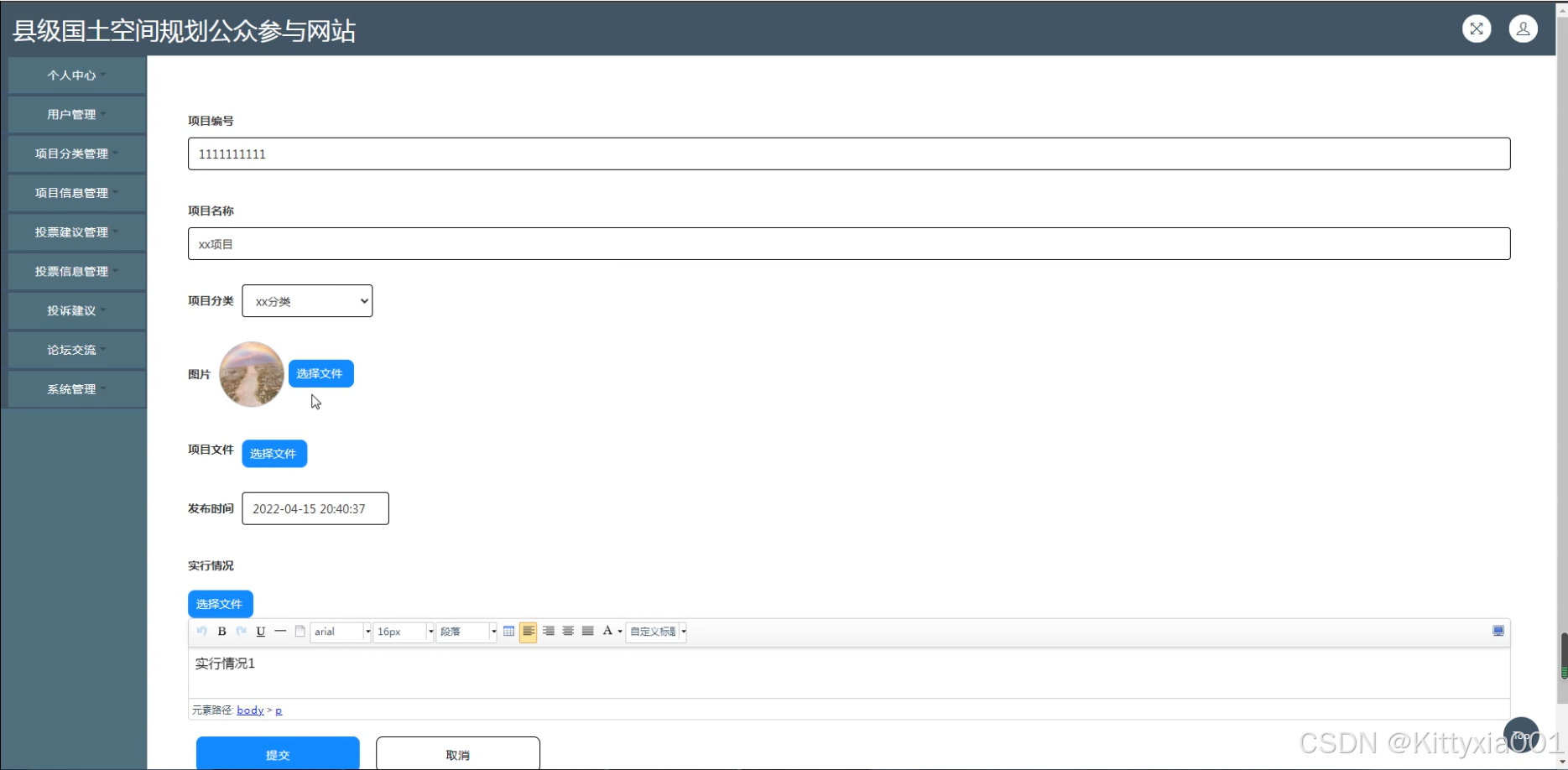Image resolution: width=1568 pixels, height=770 pixels.
Task: Click 选择文件 under 实行情况
Action: (x=220, y=604)
